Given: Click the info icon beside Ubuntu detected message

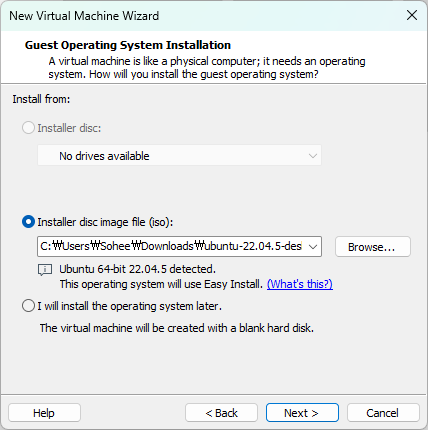Looking at the screenshot, I should click(x=45, y=270).
